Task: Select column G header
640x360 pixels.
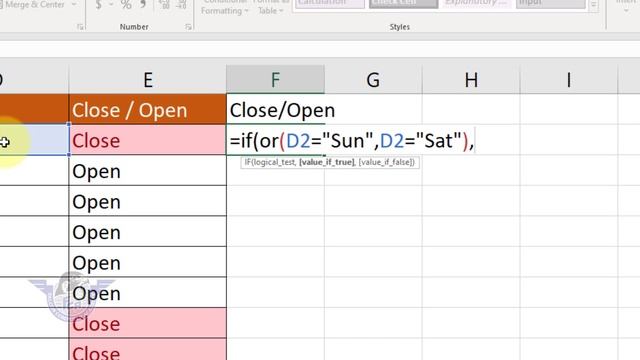Action: tap(373, 80)
